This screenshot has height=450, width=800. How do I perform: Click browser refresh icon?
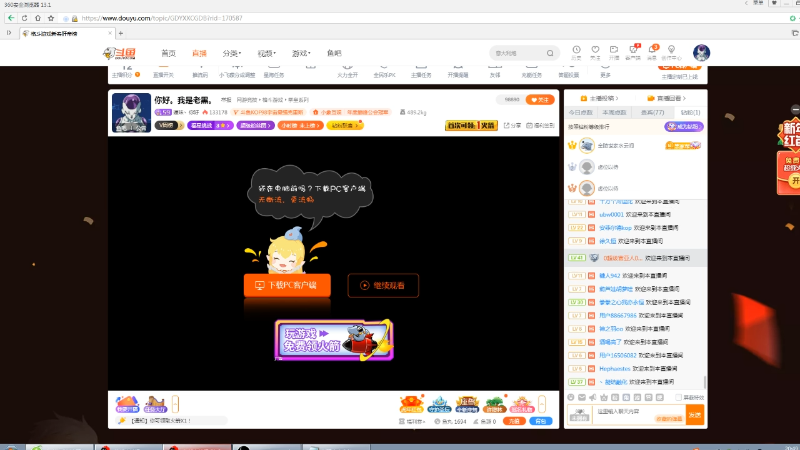pos(24,18)
